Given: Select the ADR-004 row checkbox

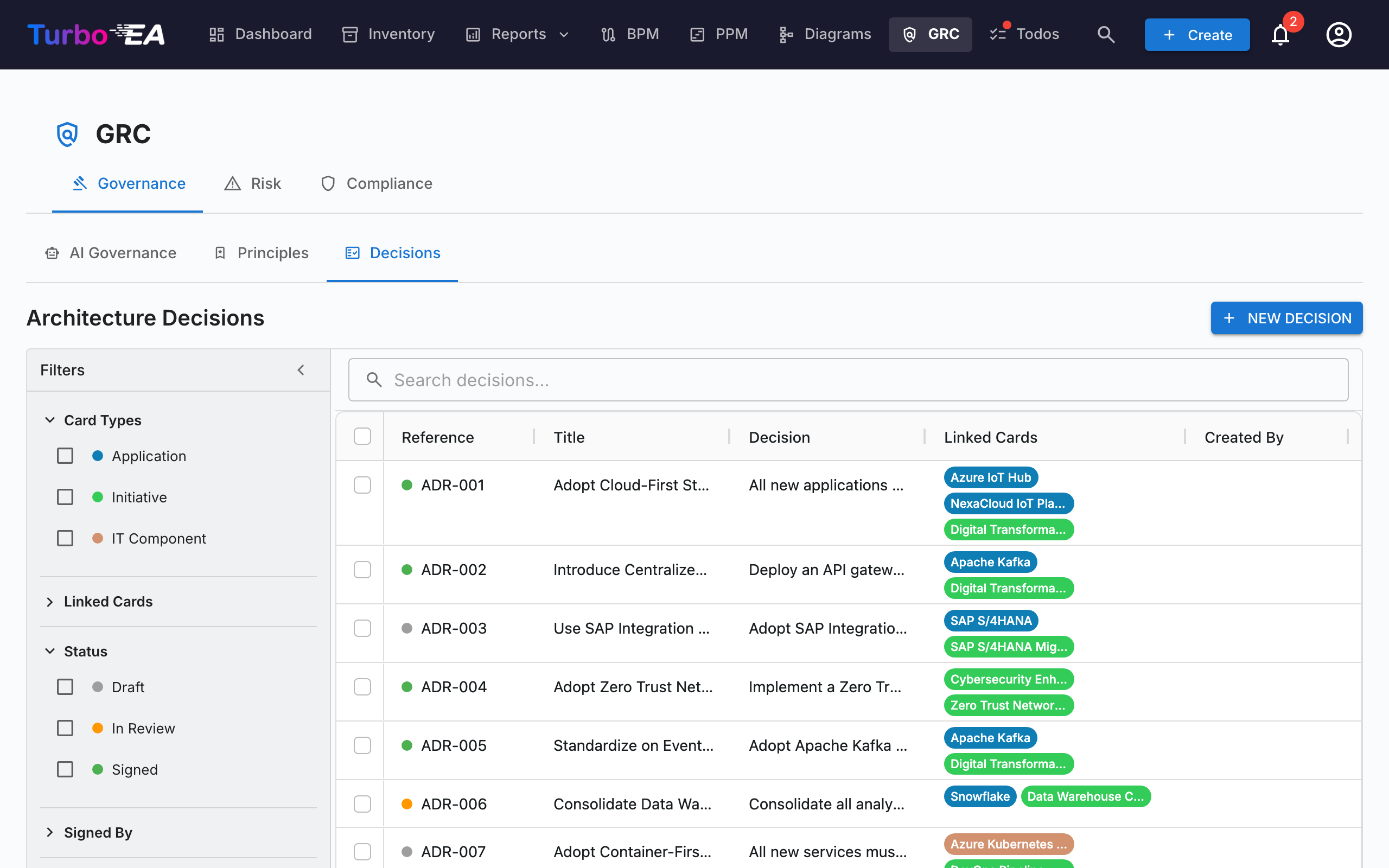Looking at the screenshot, I should click(362, 687).
